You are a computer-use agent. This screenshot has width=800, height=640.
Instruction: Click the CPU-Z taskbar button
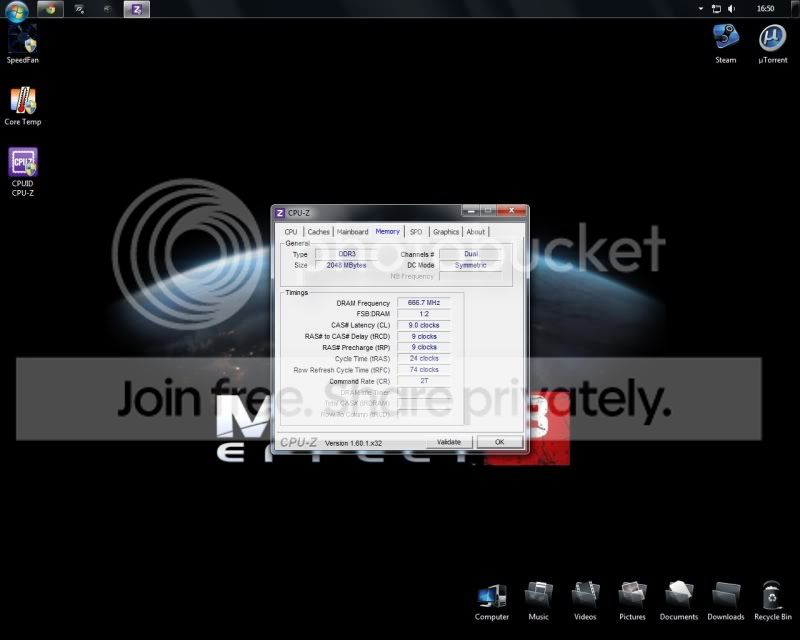(137, 9)
